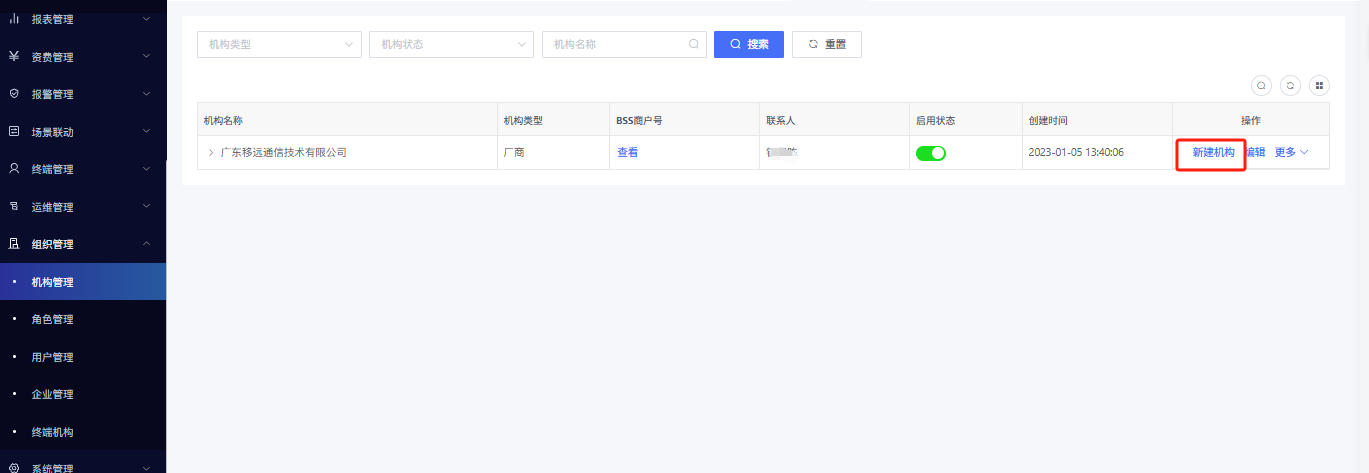Viewport: 1369px width, 473px height.
Task: Open 用户管理 from the sidebar
Action: click(52, 357)
